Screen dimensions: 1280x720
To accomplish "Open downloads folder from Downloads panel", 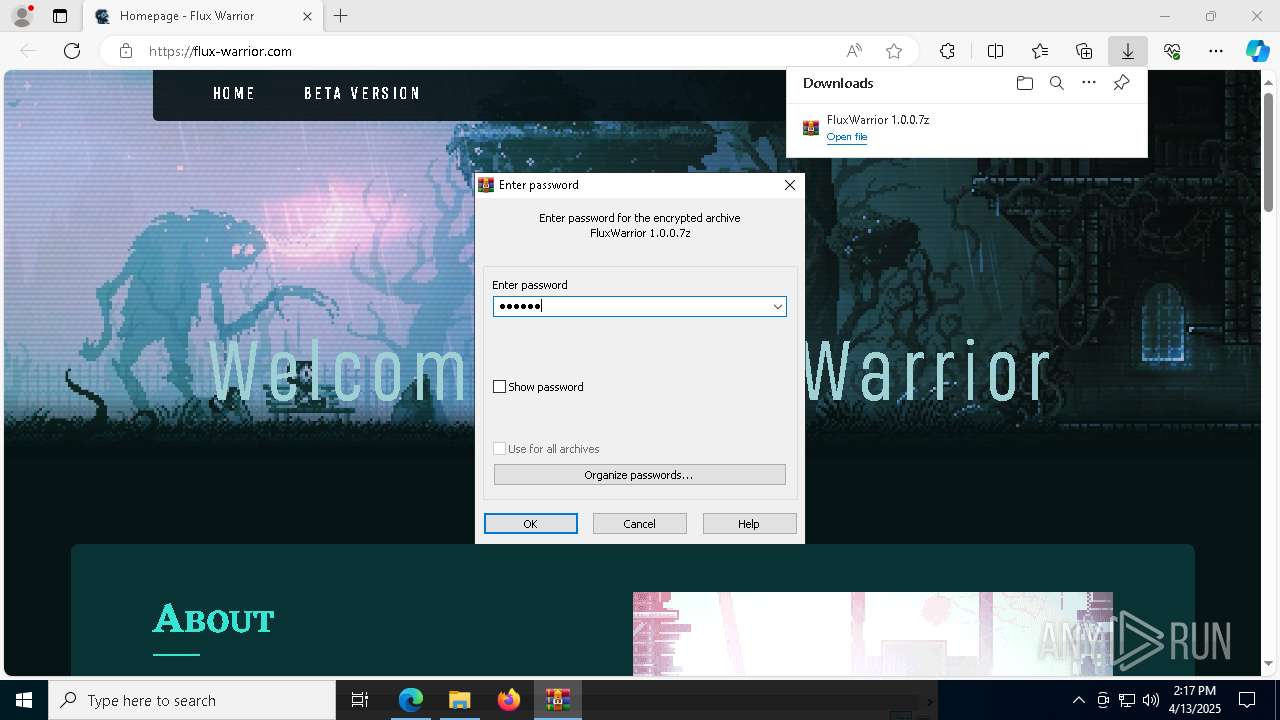I will [x=1024, y=83].
